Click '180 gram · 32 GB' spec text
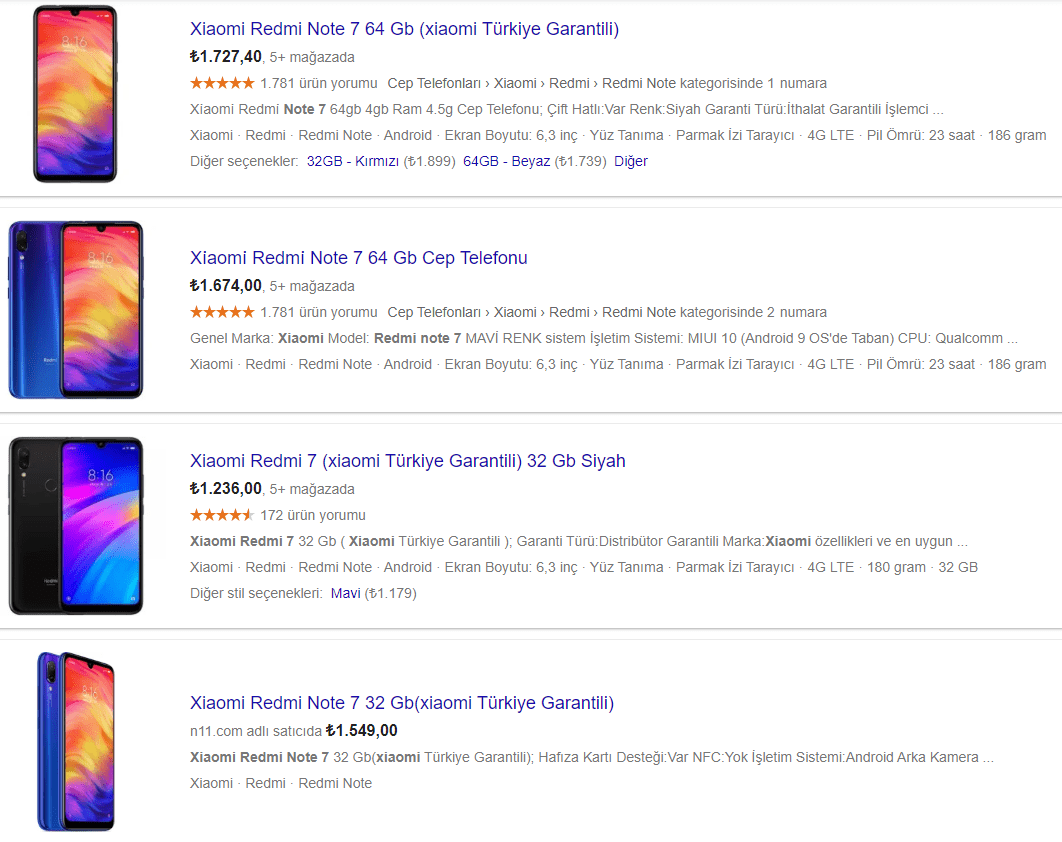This screenshot has width=1062, height=842. point(922,568)
